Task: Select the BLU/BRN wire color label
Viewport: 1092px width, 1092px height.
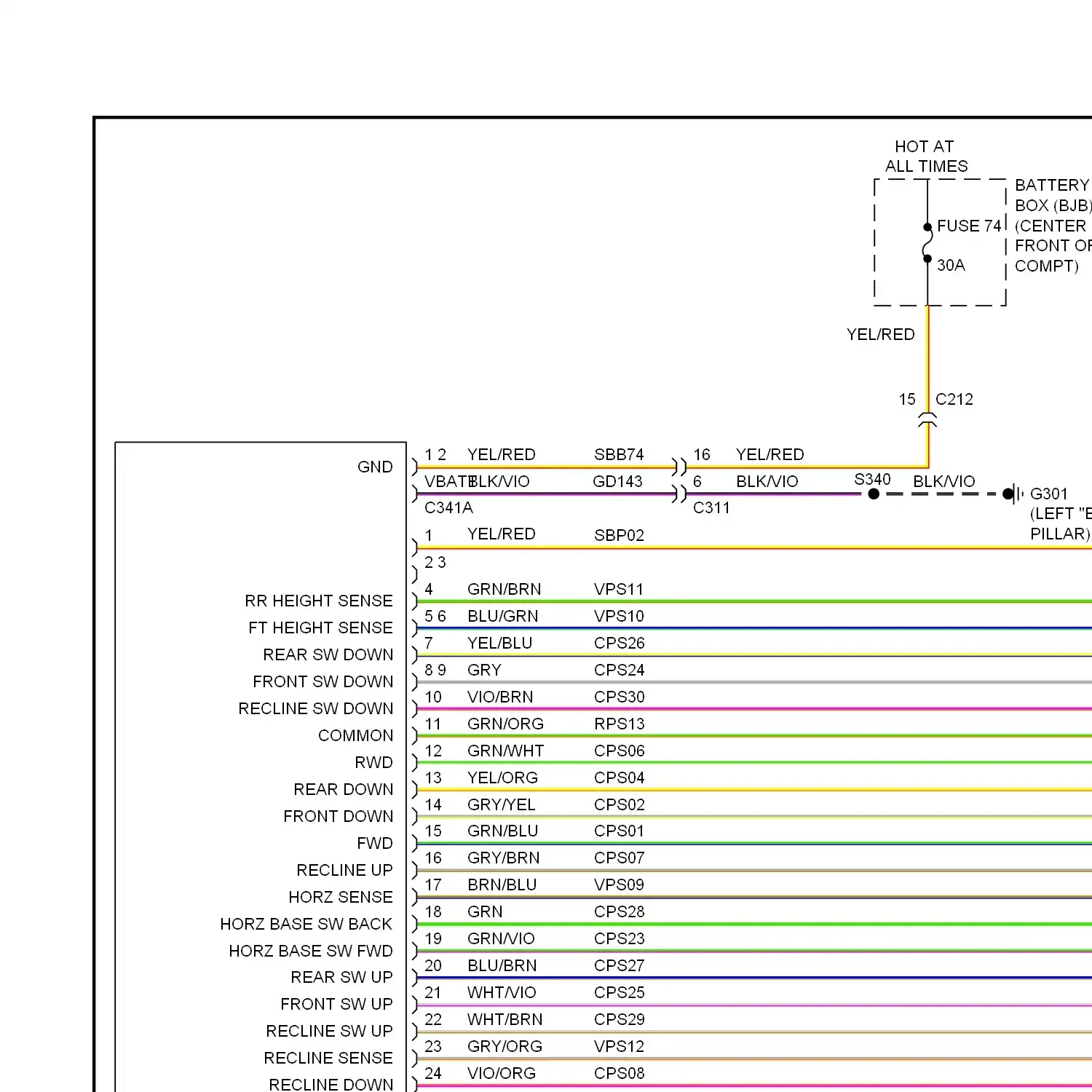Action: point(502,965)
